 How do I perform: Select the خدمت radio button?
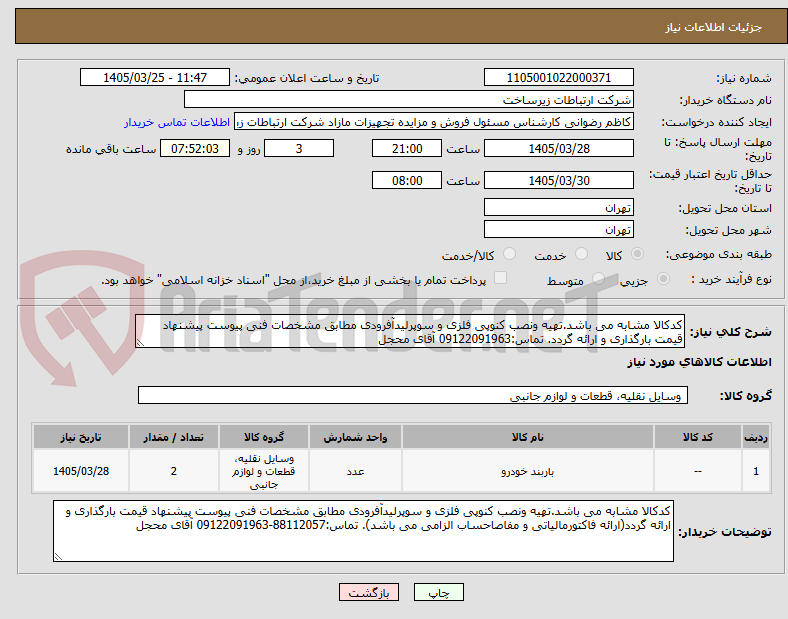tap(581, 254)
